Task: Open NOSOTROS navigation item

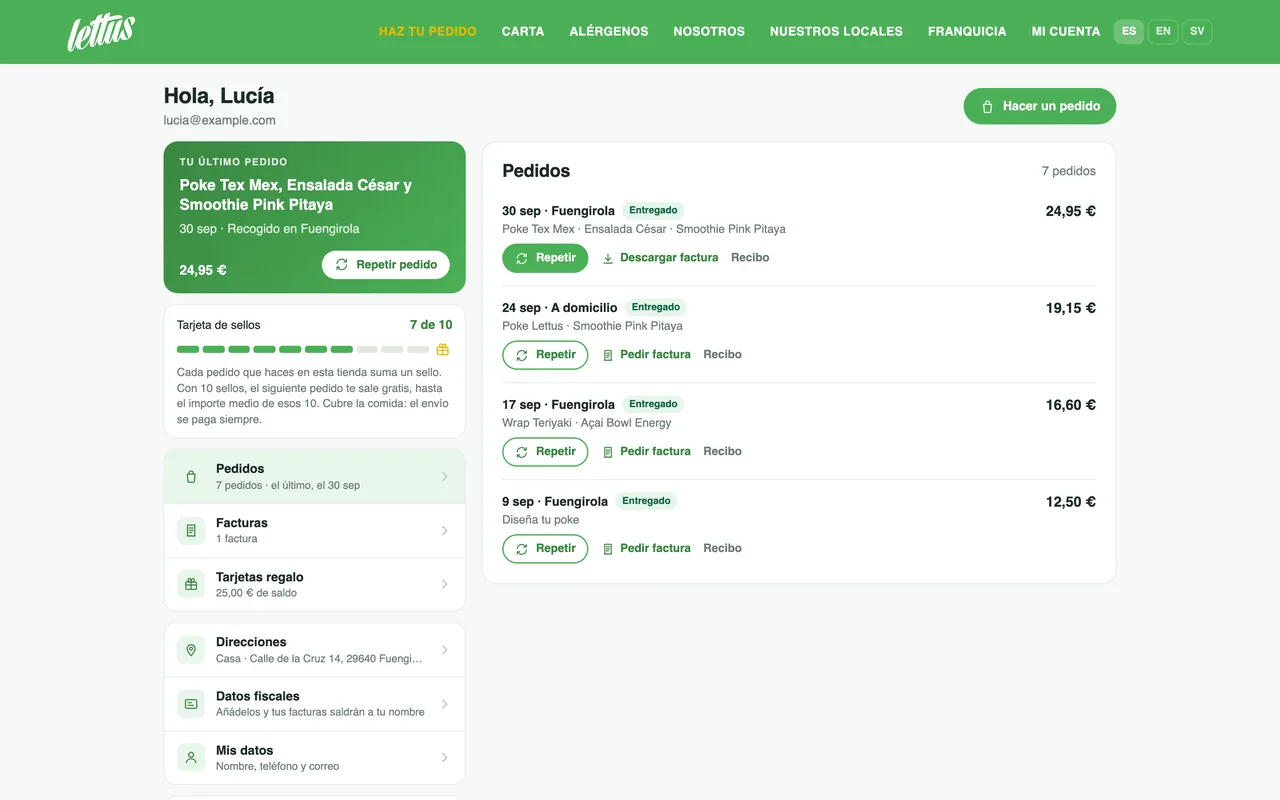Action: pyautogui.click(x=709, y=32)
